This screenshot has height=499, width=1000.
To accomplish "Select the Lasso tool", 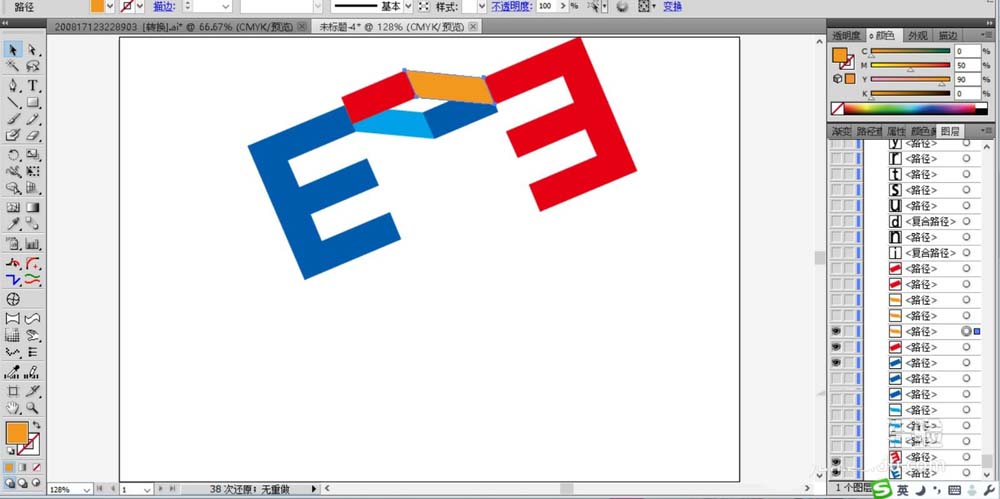I will pos(33,66).
